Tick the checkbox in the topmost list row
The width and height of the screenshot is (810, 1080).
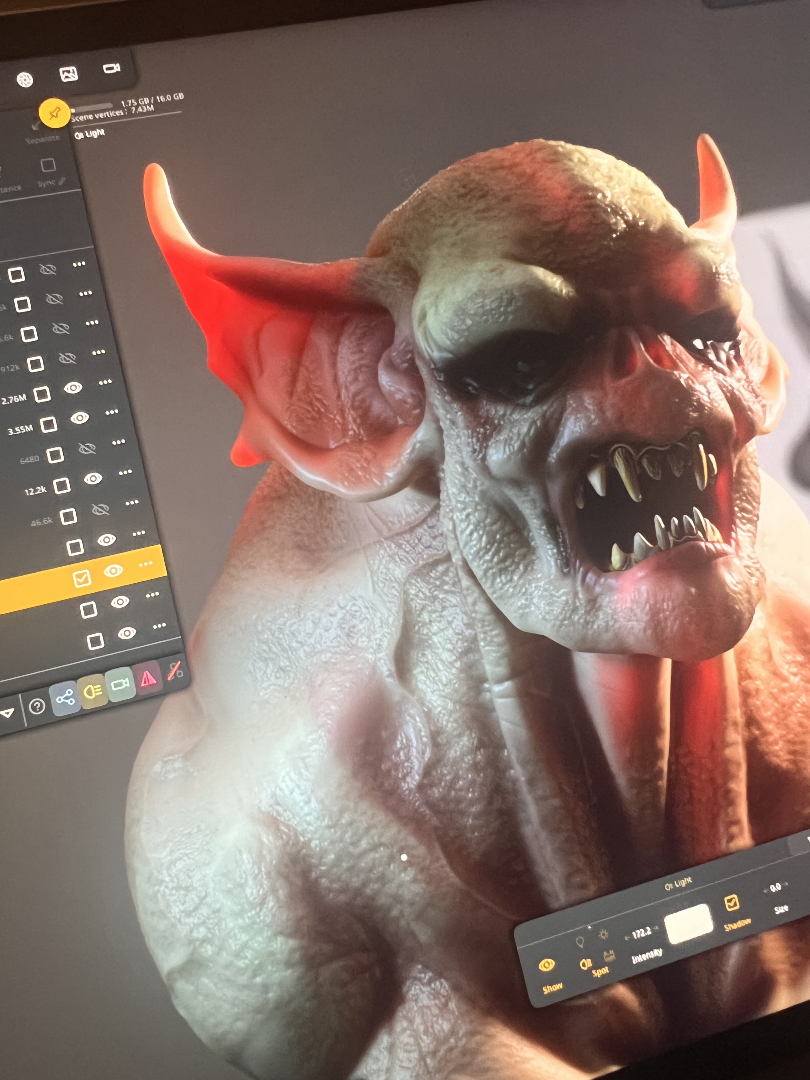point(17,275)
